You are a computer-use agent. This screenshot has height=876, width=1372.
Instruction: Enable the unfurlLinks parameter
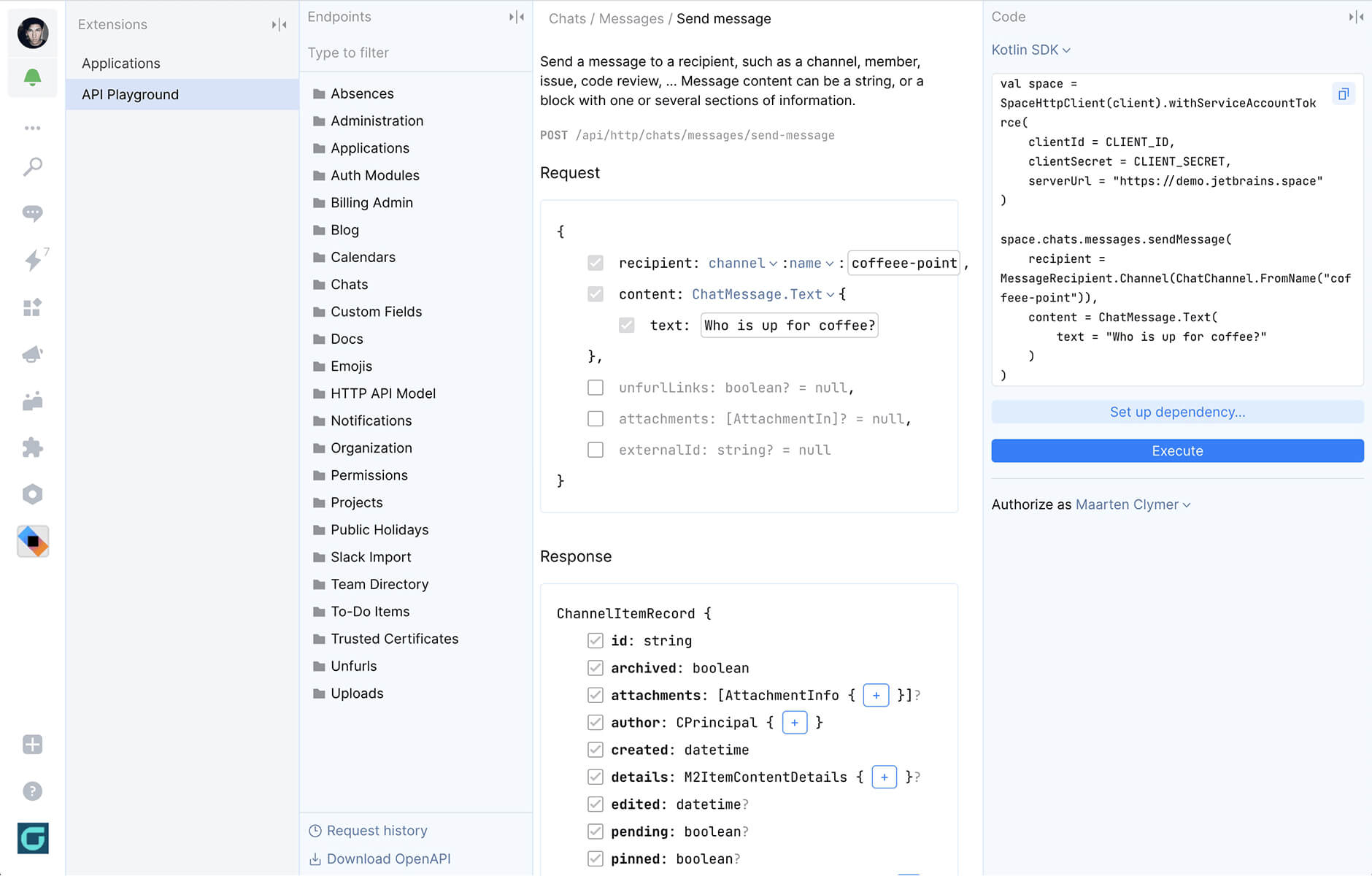[x=596, y=388]
